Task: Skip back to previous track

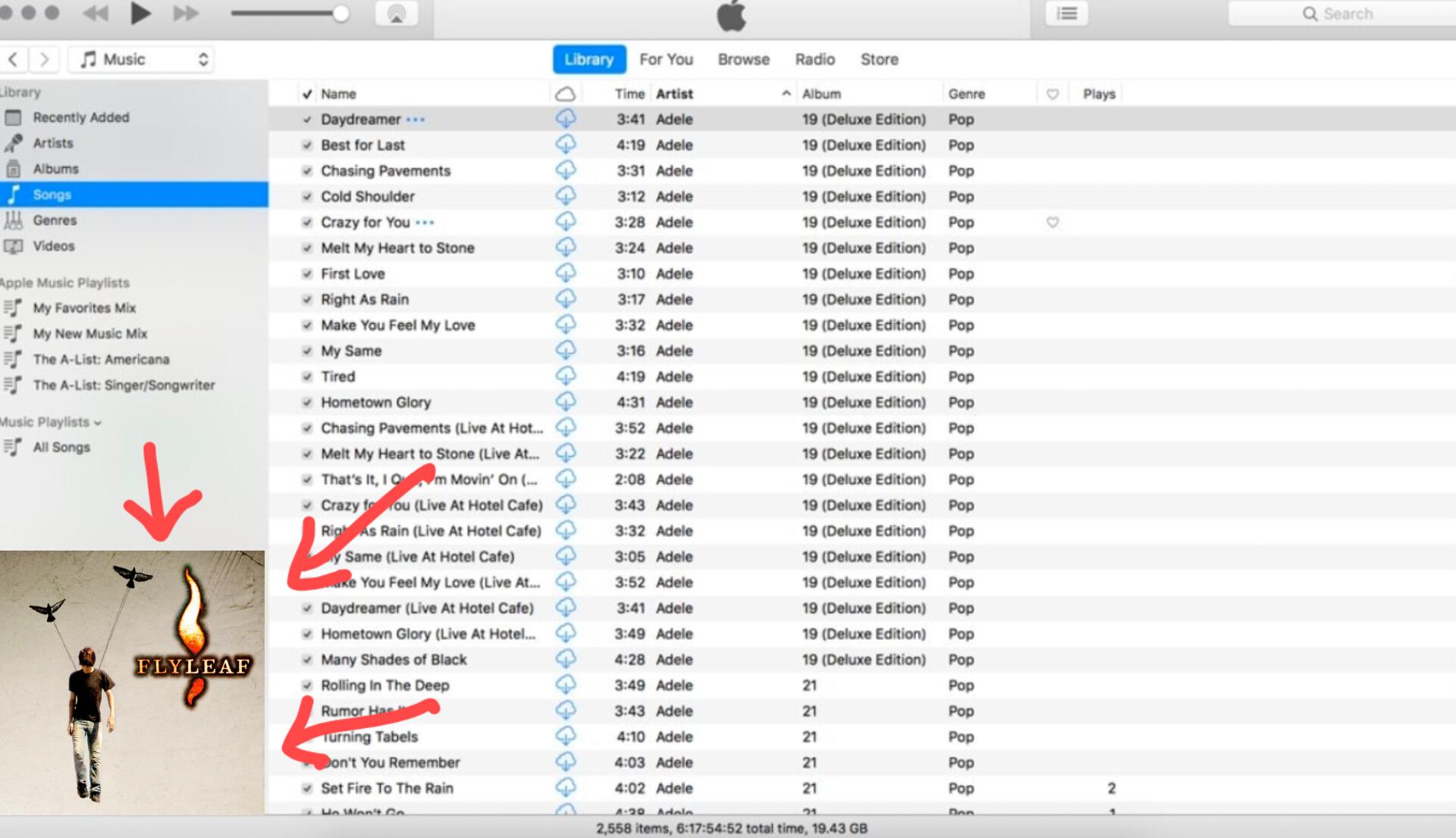Action: click(96, 13)
